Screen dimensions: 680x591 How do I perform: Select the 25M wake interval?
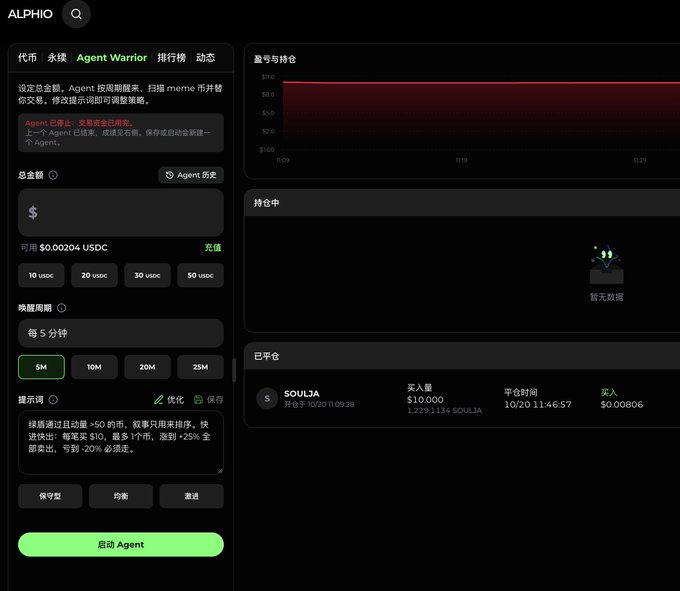[x=200, y=367]
